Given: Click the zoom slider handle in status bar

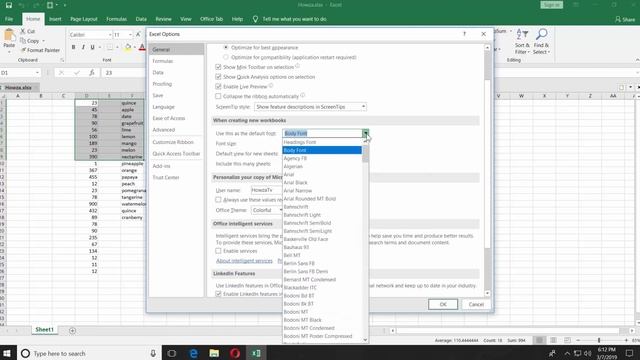Looking at the screenshot, I should [x=599, y=340].
